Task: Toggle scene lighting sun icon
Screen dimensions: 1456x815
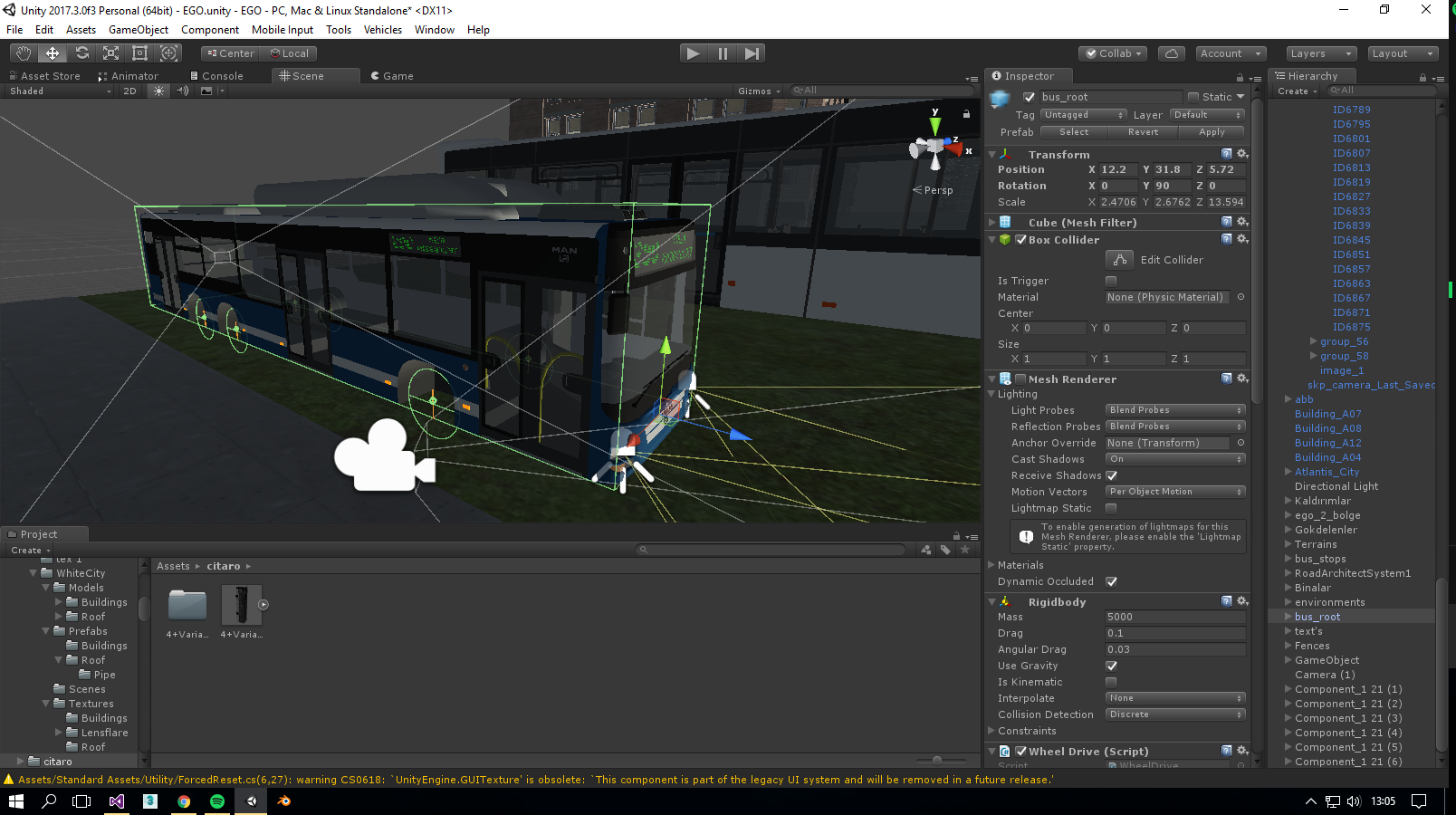Action: click(x=159, y=91)
